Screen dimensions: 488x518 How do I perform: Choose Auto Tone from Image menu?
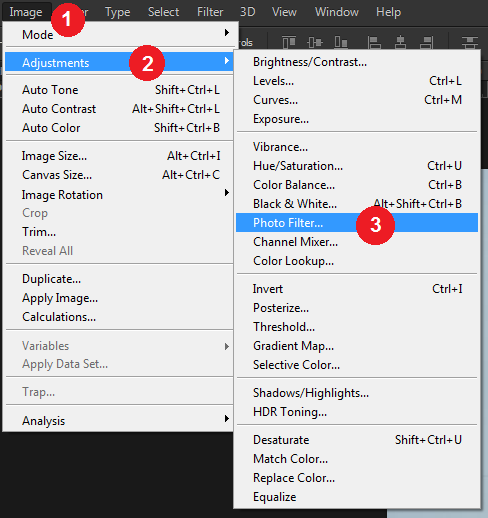tap(119, 90)
